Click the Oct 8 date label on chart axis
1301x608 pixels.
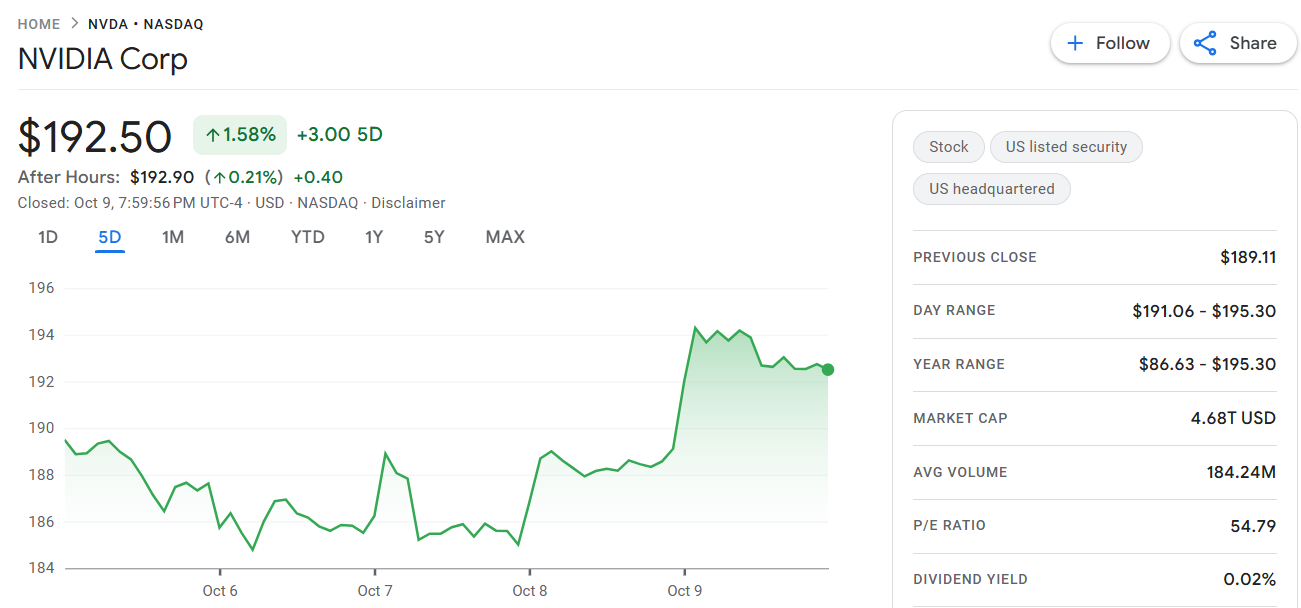coord(530,591)
